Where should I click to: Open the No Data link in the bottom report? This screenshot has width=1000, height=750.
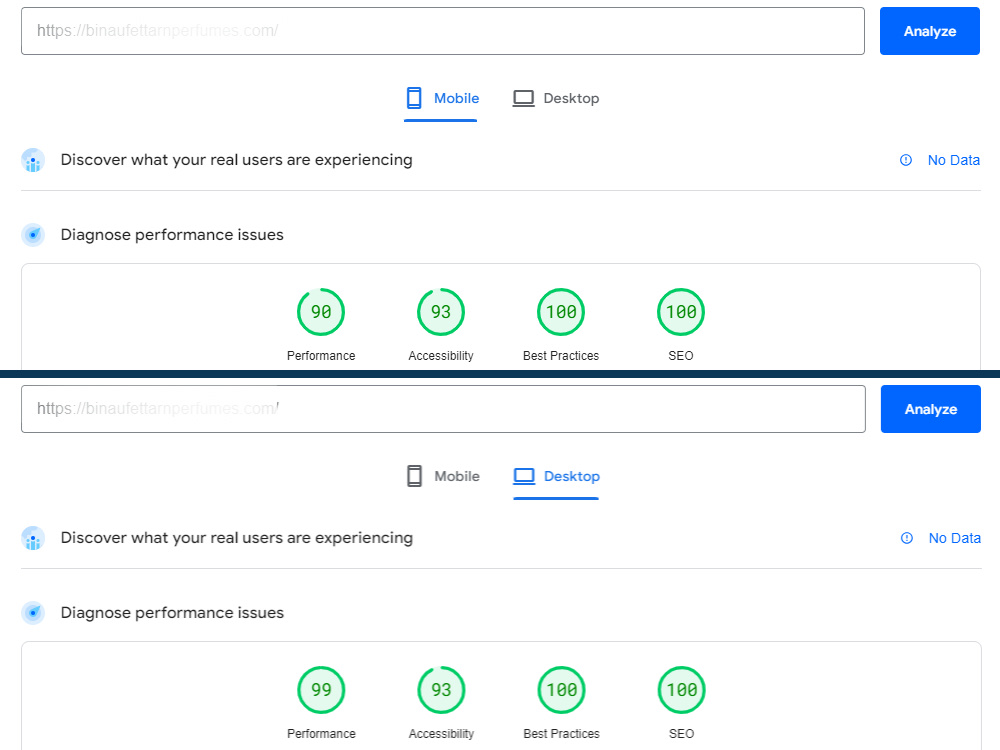coord(954,538)
